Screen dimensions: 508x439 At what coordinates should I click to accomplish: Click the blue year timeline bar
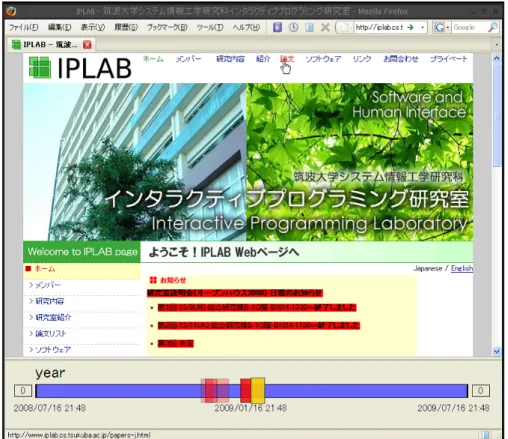click(x=252, y=391)
